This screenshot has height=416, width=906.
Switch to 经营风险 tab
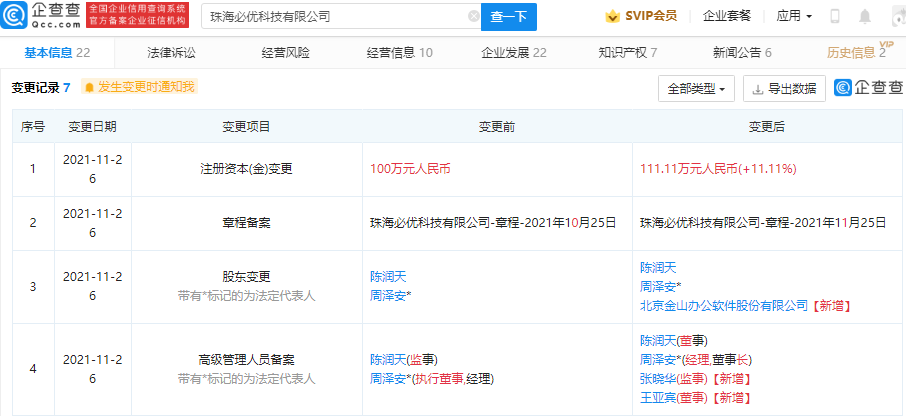click(x=285, y=53)
